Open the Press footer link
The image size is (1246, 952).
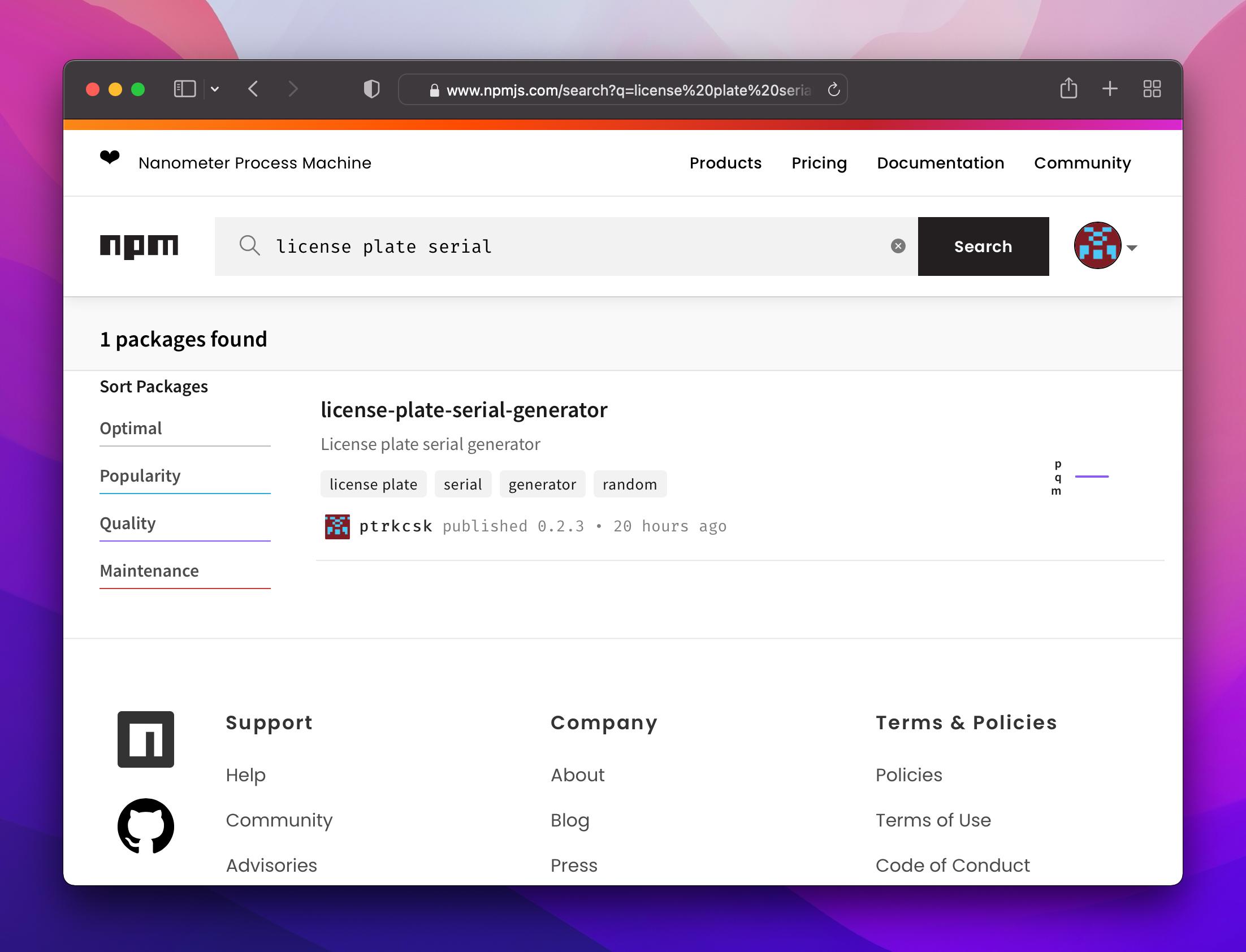(573, 866)
